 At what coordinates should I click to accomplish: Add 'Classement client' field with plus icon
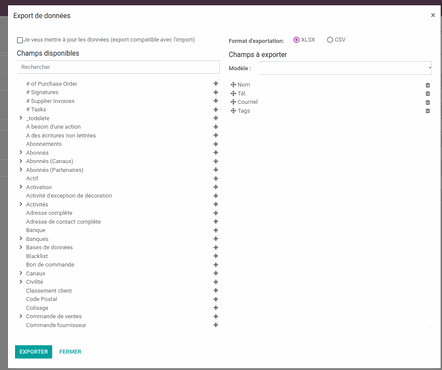click(216, 291)
